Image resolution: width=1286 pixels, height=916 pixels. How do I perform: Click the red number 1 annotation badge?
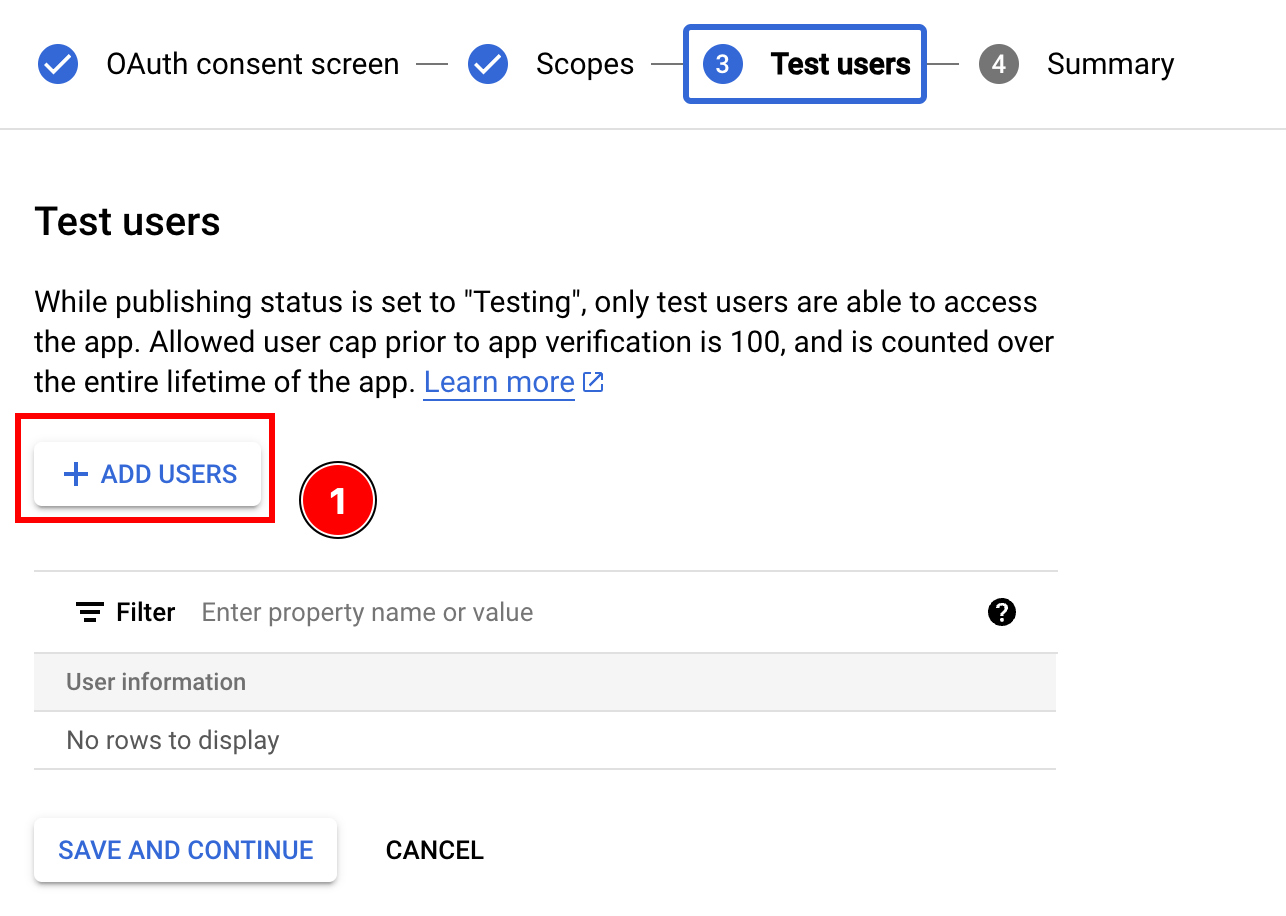click(x=338, y=500)
